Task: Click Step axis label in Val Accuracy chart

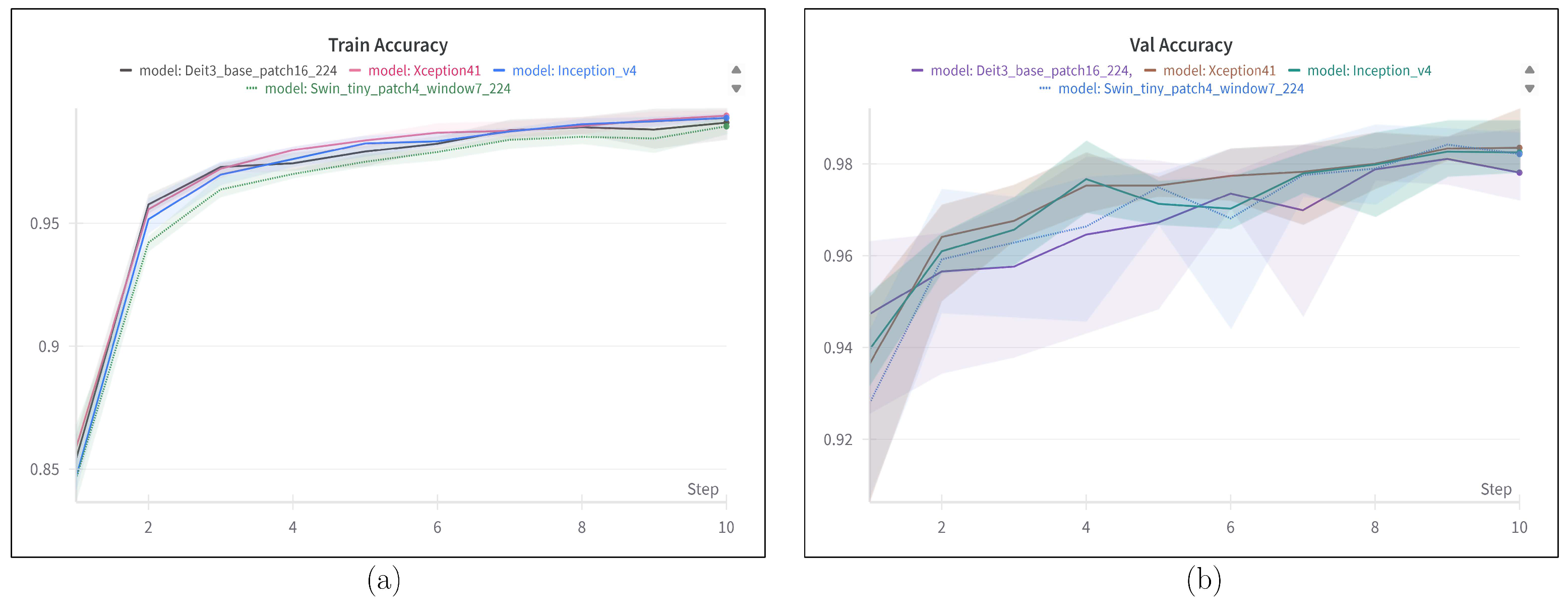Action: pyautogui.click(x=1495, y=489)
